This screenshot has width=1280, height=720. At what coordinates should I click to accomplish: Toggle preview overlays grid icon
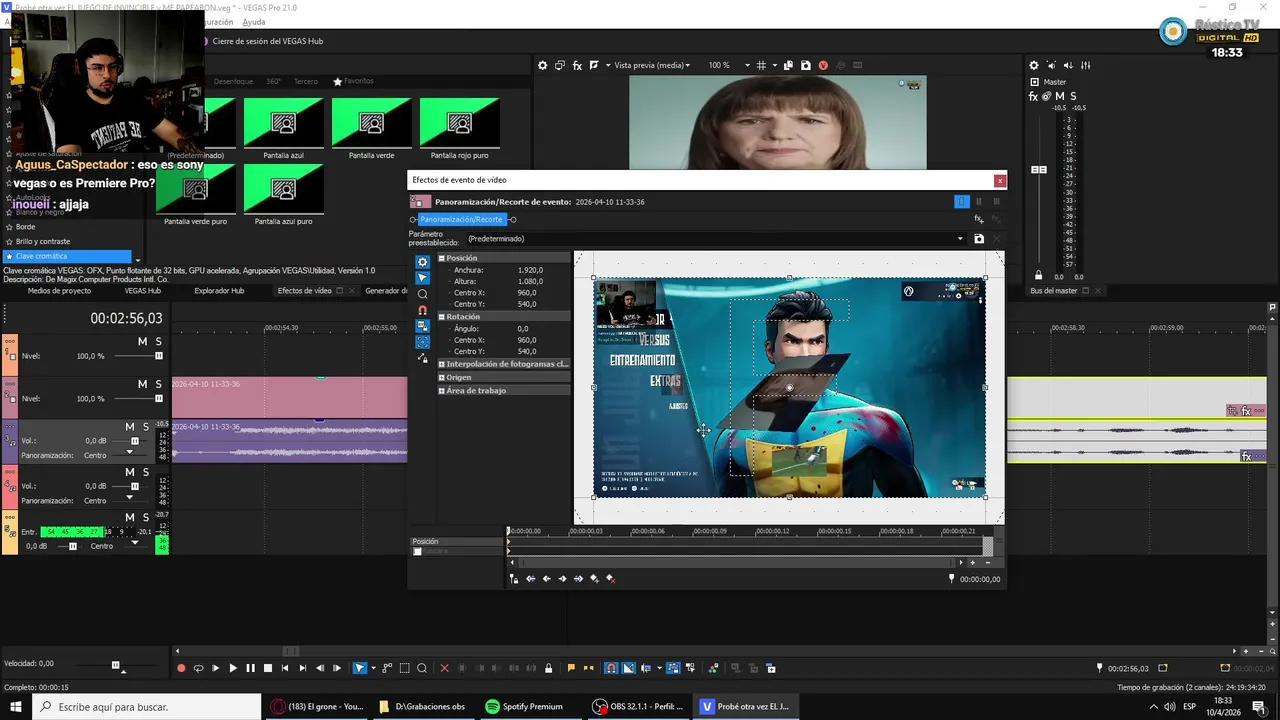(761, 65)
